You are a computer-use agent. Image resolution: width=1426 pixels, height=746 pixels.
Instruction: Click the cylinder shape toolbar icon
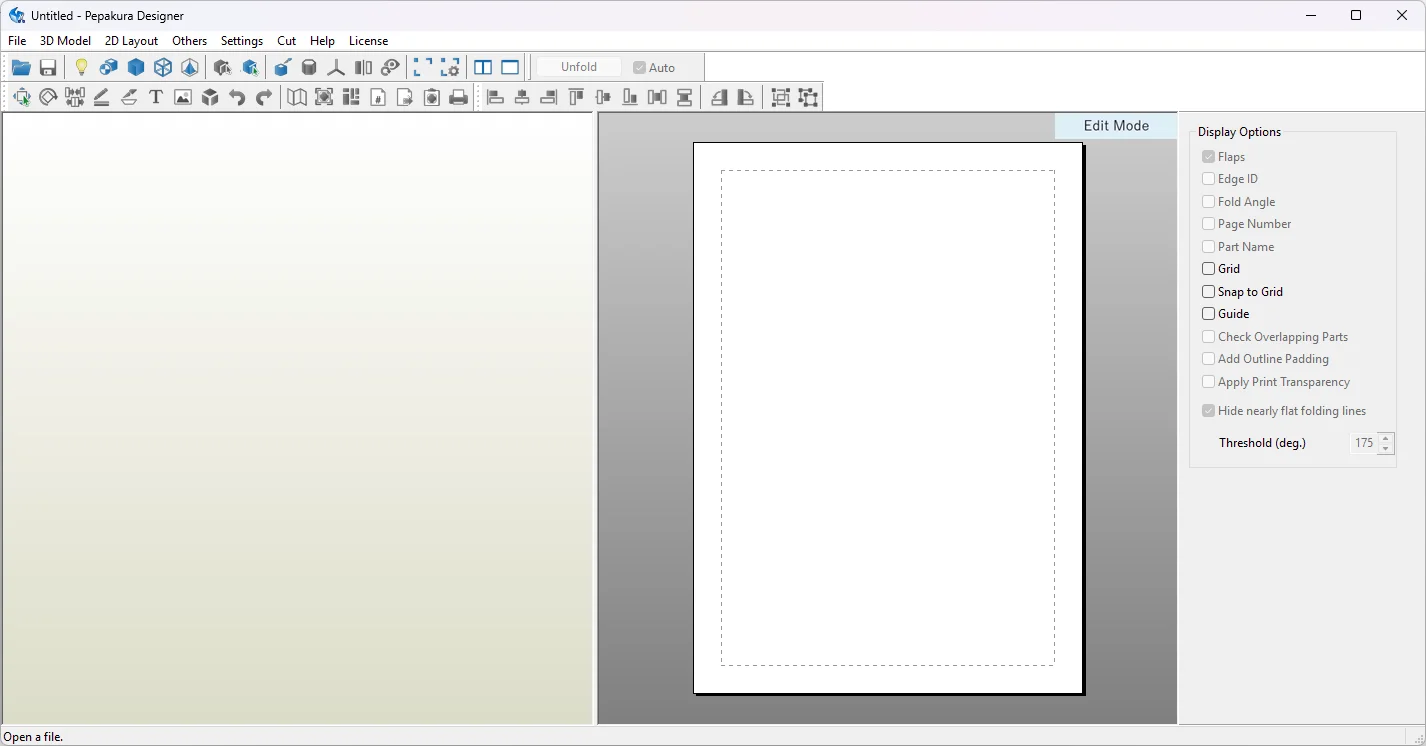(309, 68)
